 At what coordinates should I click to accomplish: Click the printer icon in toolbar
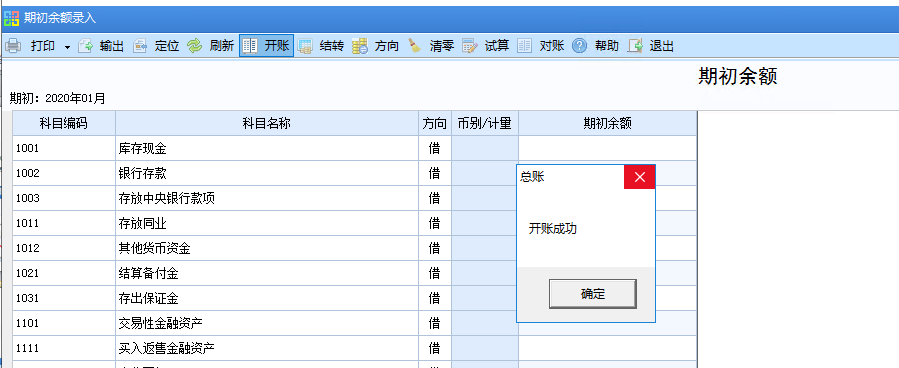(13, 46)
